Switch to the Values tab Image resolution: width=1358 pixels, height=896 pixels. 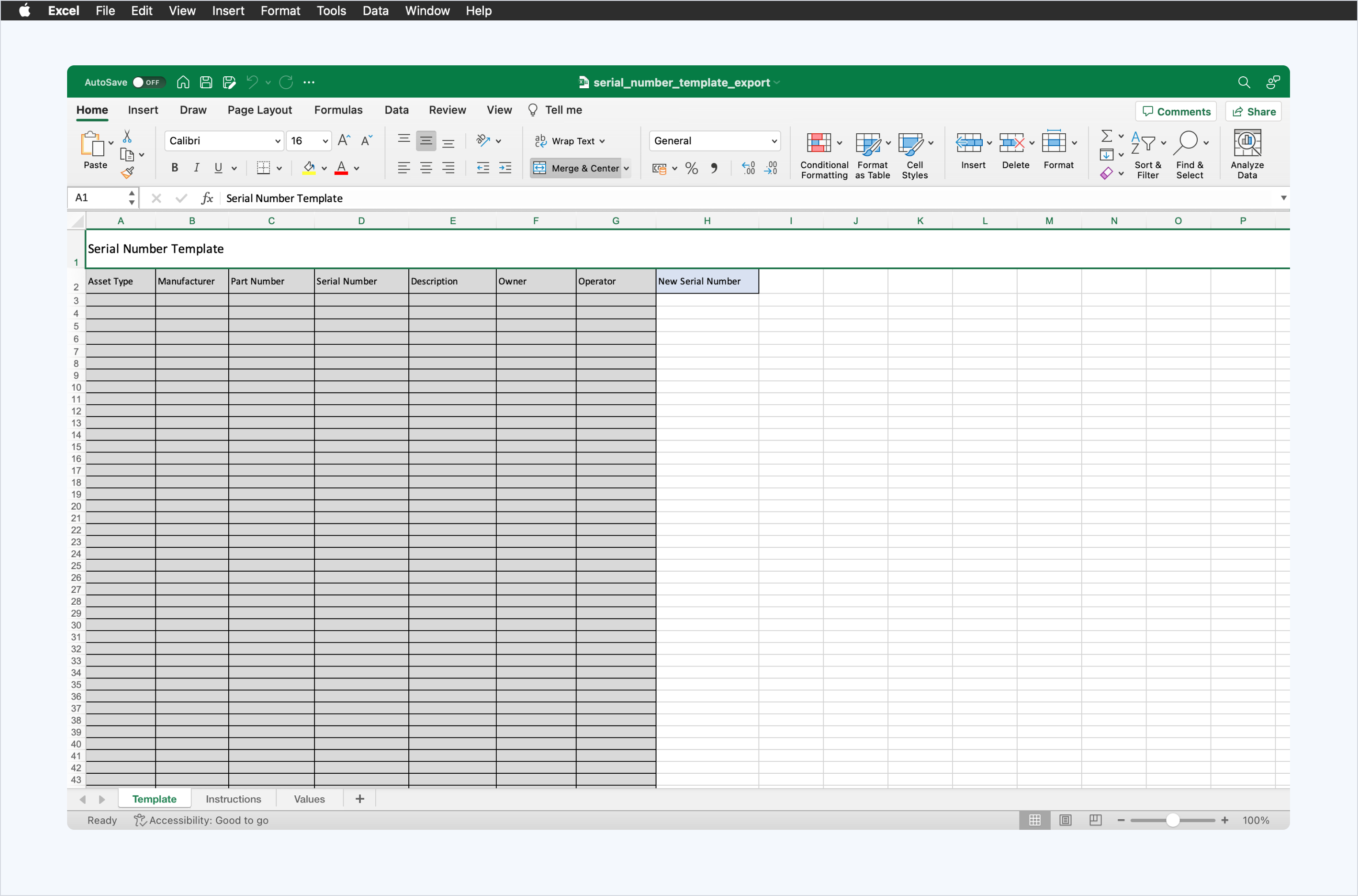[309, 798]
